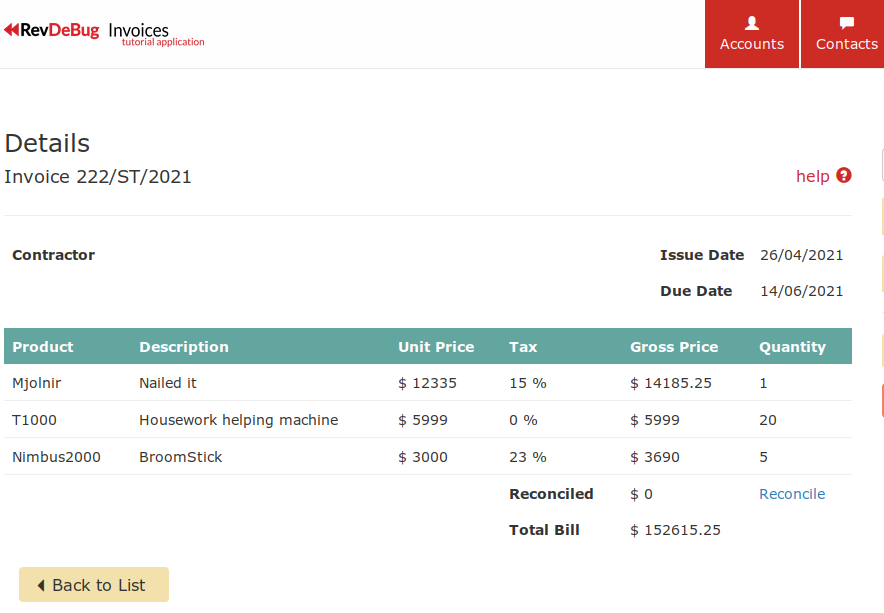Click the Reconciled amount $ 0
The height and width of the screenshot is (613, 884).
tap(642, 494)
